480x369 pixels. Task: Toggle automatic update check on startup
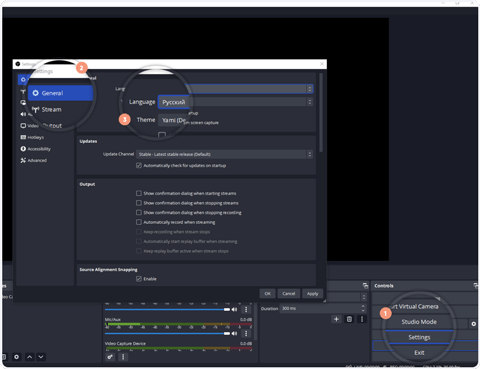[139, 165]
